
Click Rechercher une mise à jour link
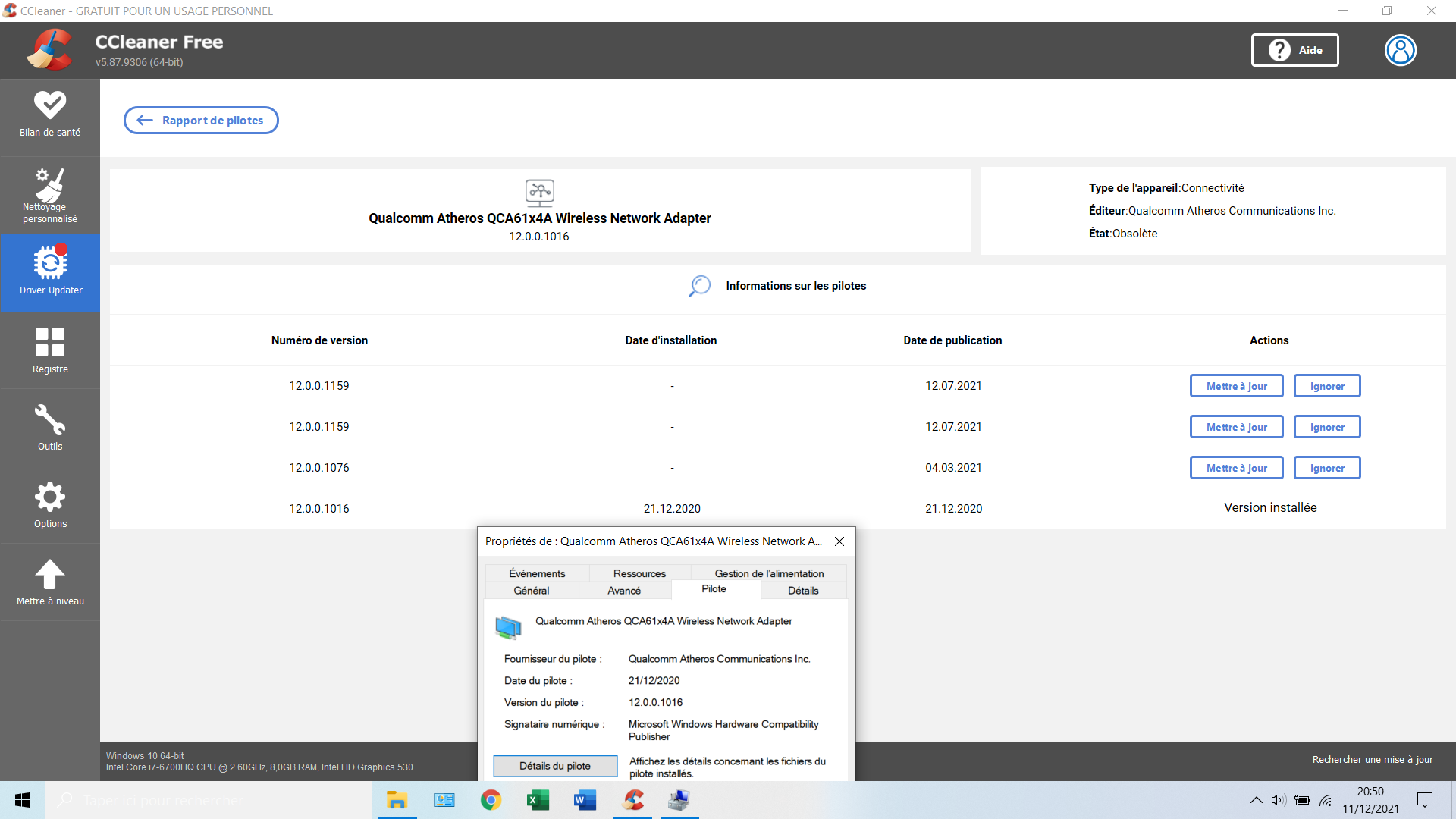(1373, 760)
